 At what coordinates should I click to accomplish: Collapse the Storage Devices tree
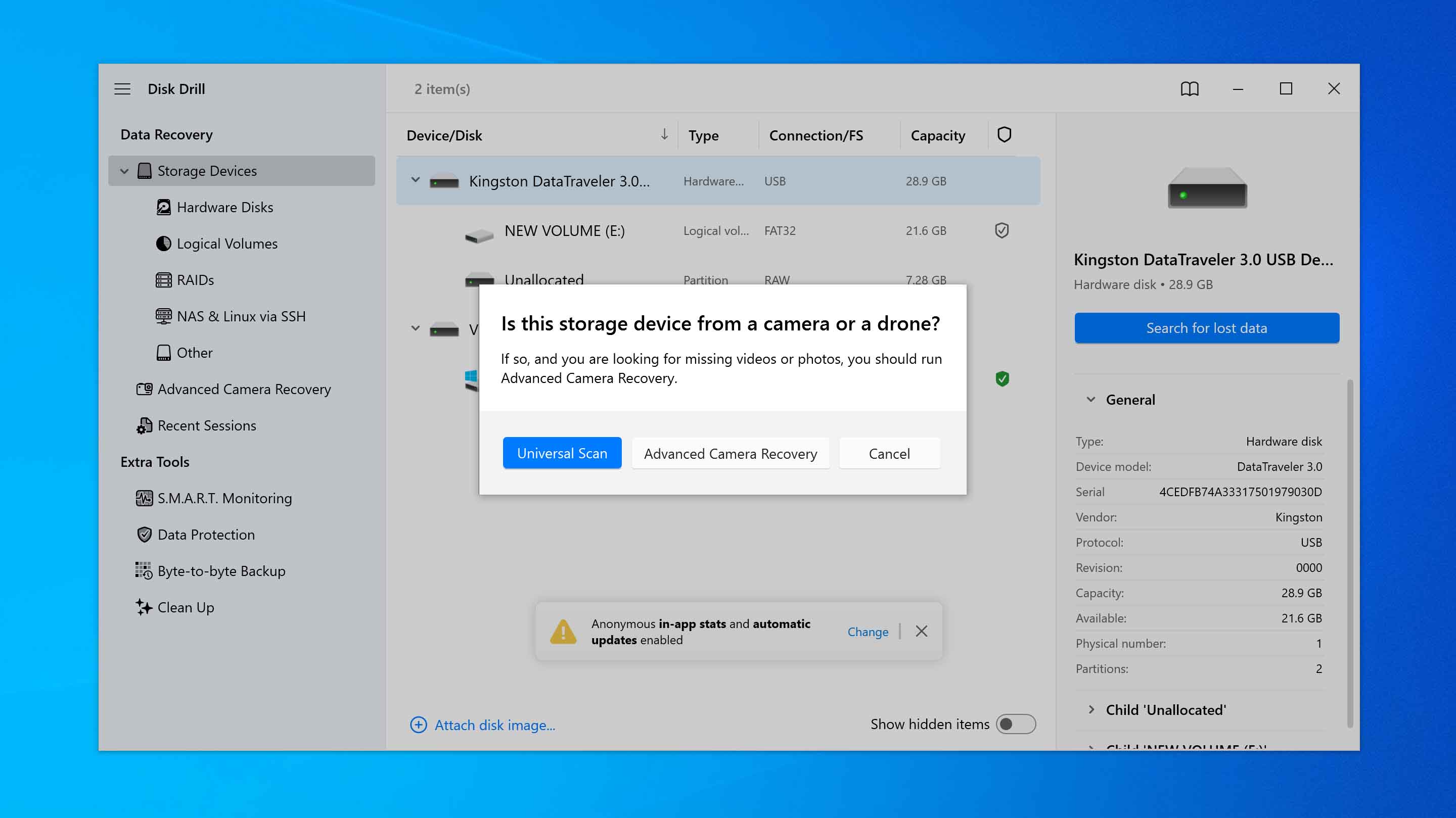click(124, 171)
